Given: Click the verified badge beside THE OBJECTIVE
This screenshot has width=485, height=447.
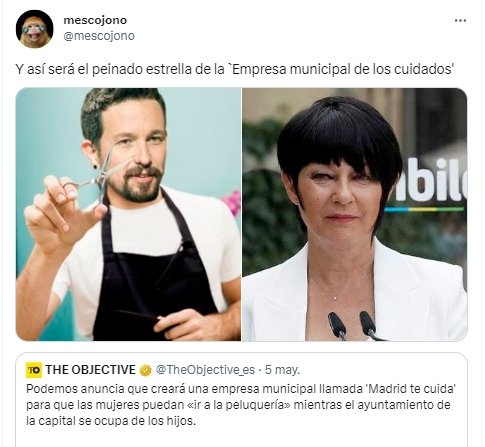Looking at the screenshot, I should tap(145, 370).
